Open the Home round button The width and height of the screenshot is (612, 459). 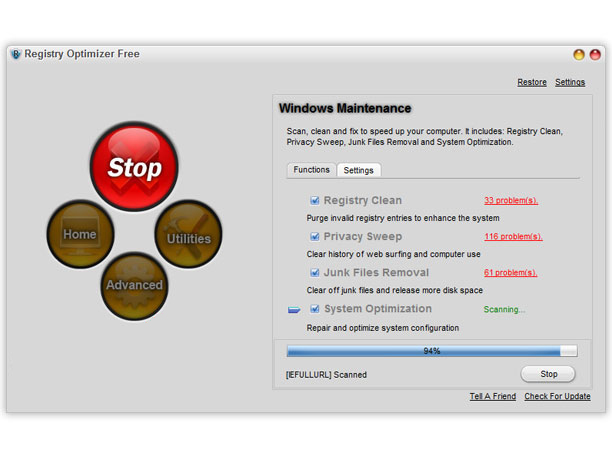click(80, 234)
